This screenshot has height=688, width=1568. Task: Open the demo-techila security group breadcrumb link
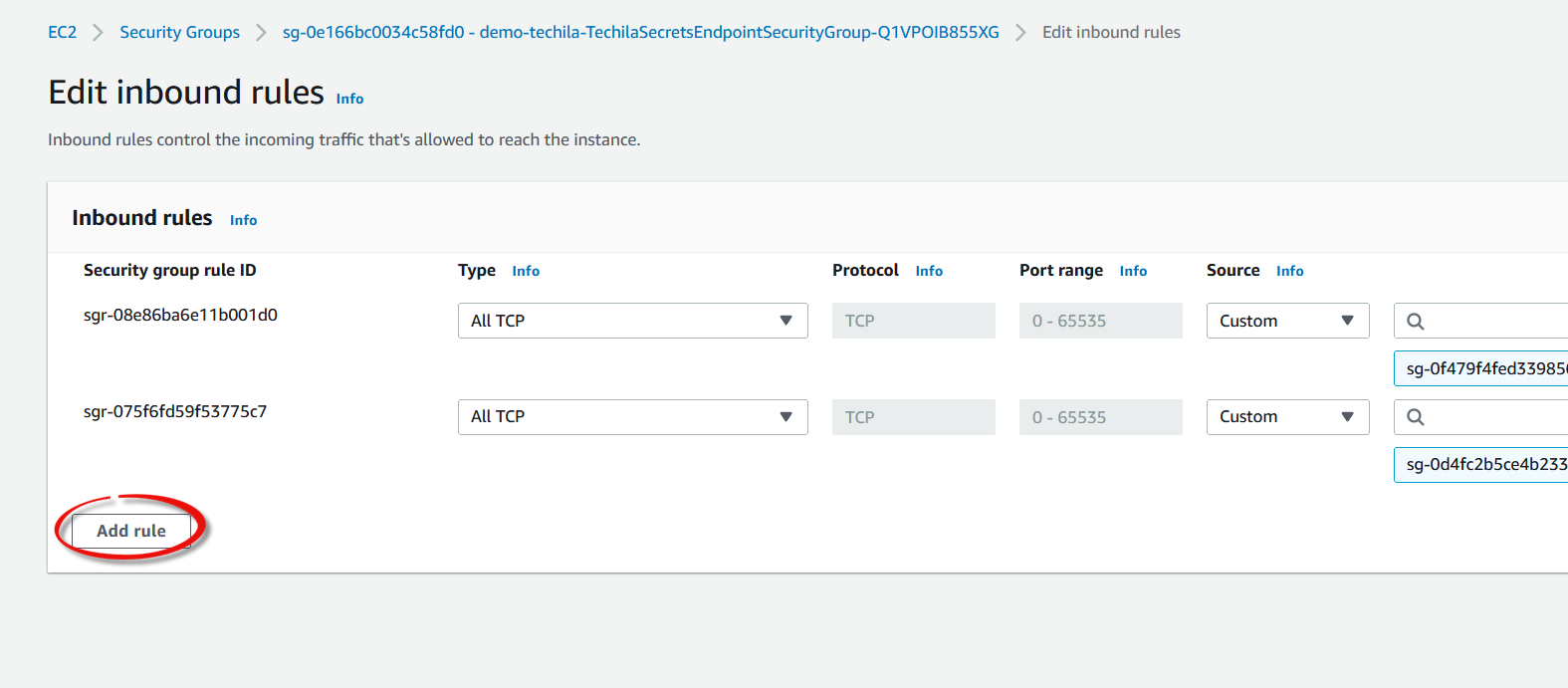640,32
